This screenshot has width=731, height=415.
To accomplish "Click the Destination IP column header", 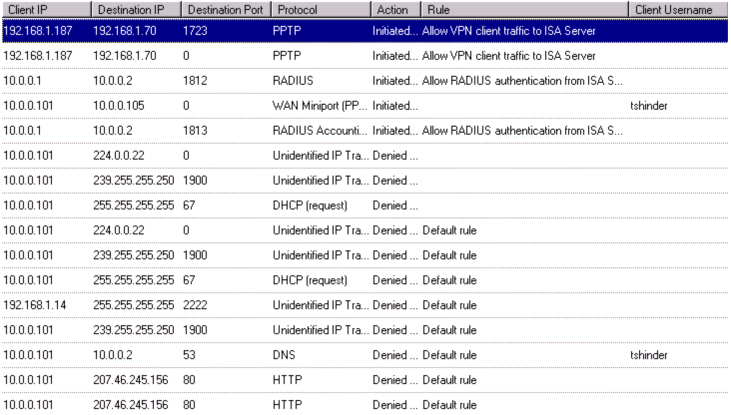I will (135, 9).
